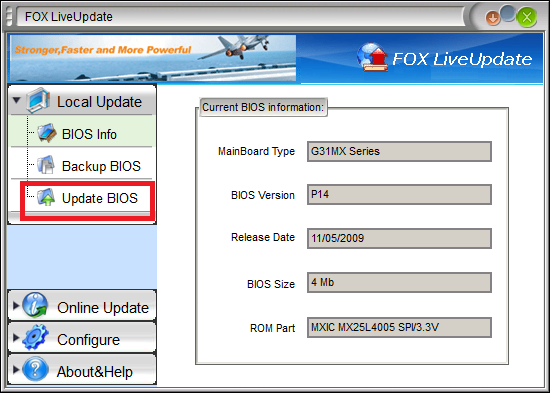The width and height of the screenshot is (550, 393).
Task: Click the BIOS Size field 4 Mb
Action: pyautogui.click(x=399, y=282)
